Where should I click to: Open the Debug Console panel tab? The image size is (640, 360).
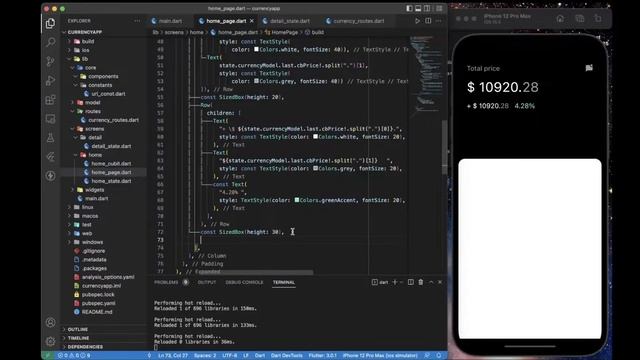pos(244,282)
